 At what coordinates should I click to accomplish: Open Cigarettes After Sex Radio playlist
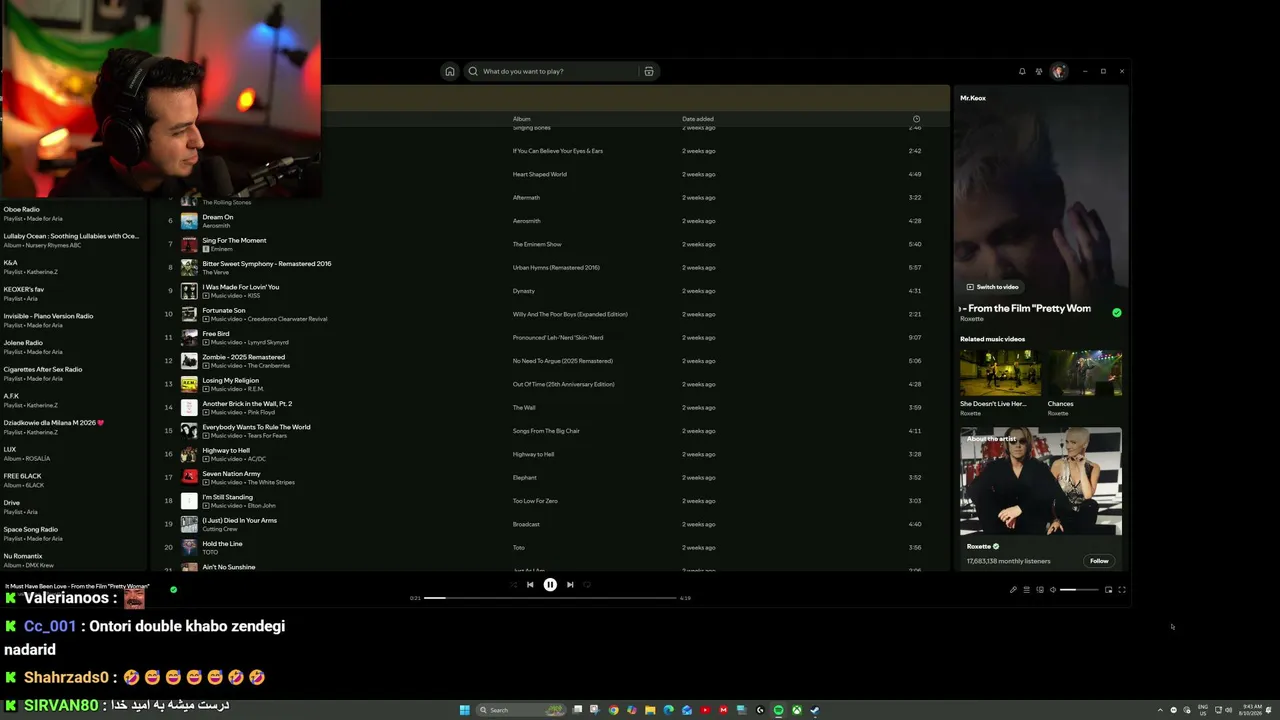point(73,373)
